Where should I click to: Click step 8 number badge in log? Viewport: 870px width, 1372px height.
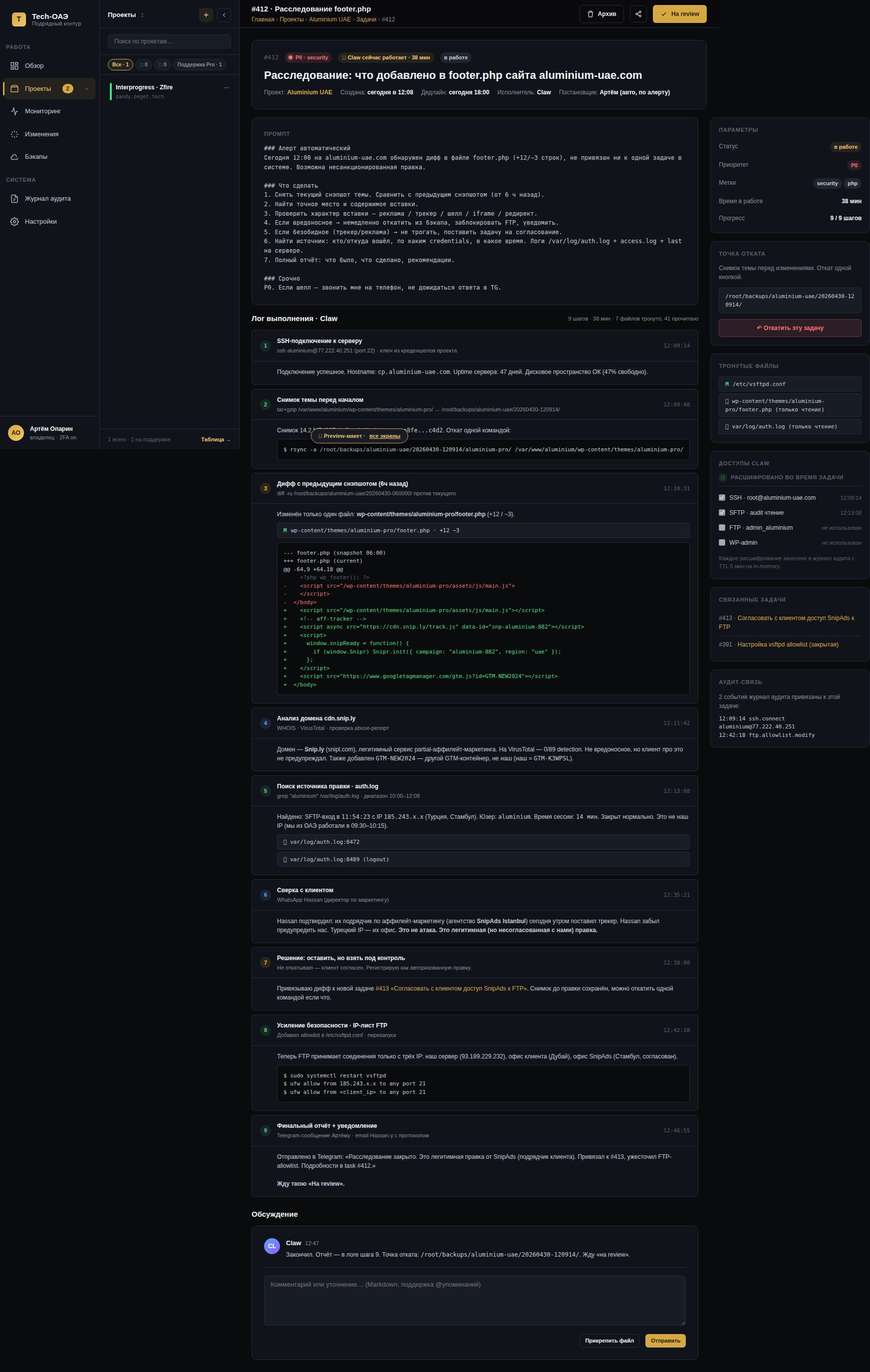pyautogui.click(x=265, y=1030)
